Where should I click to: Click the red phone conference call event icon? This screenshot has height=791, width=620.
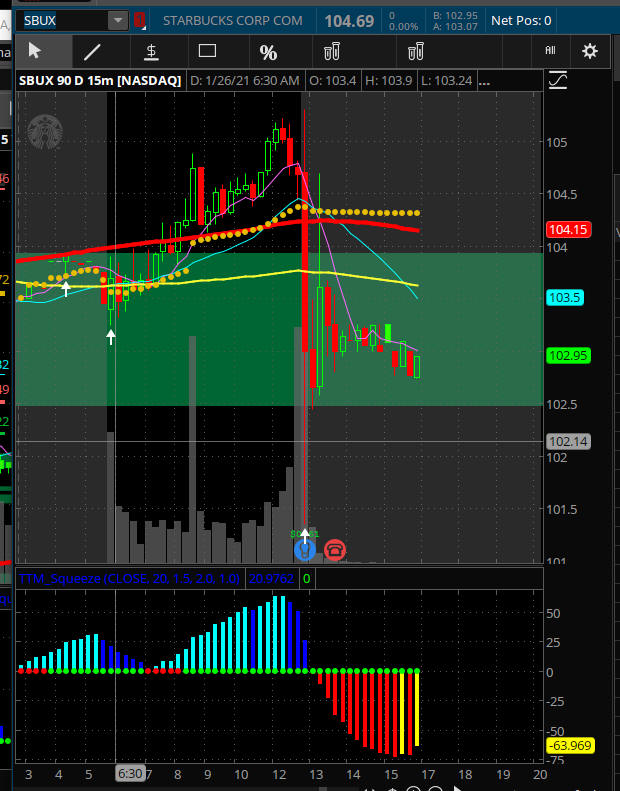click(334, 548)
